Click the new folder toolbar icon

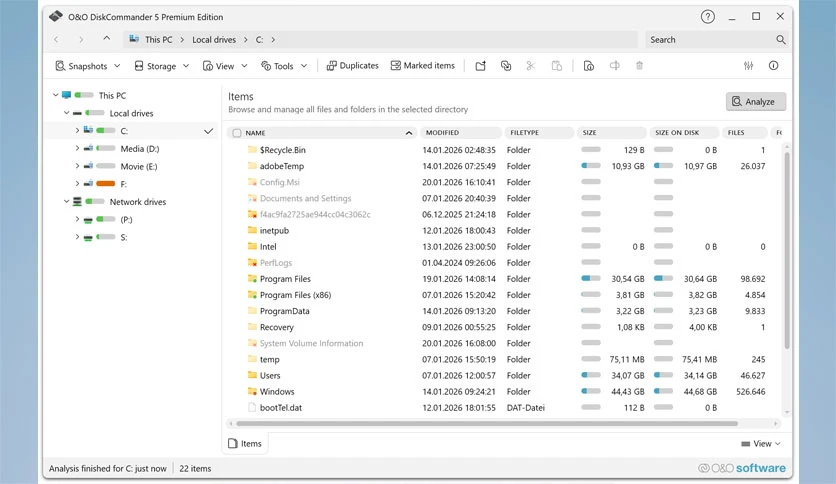480,66
